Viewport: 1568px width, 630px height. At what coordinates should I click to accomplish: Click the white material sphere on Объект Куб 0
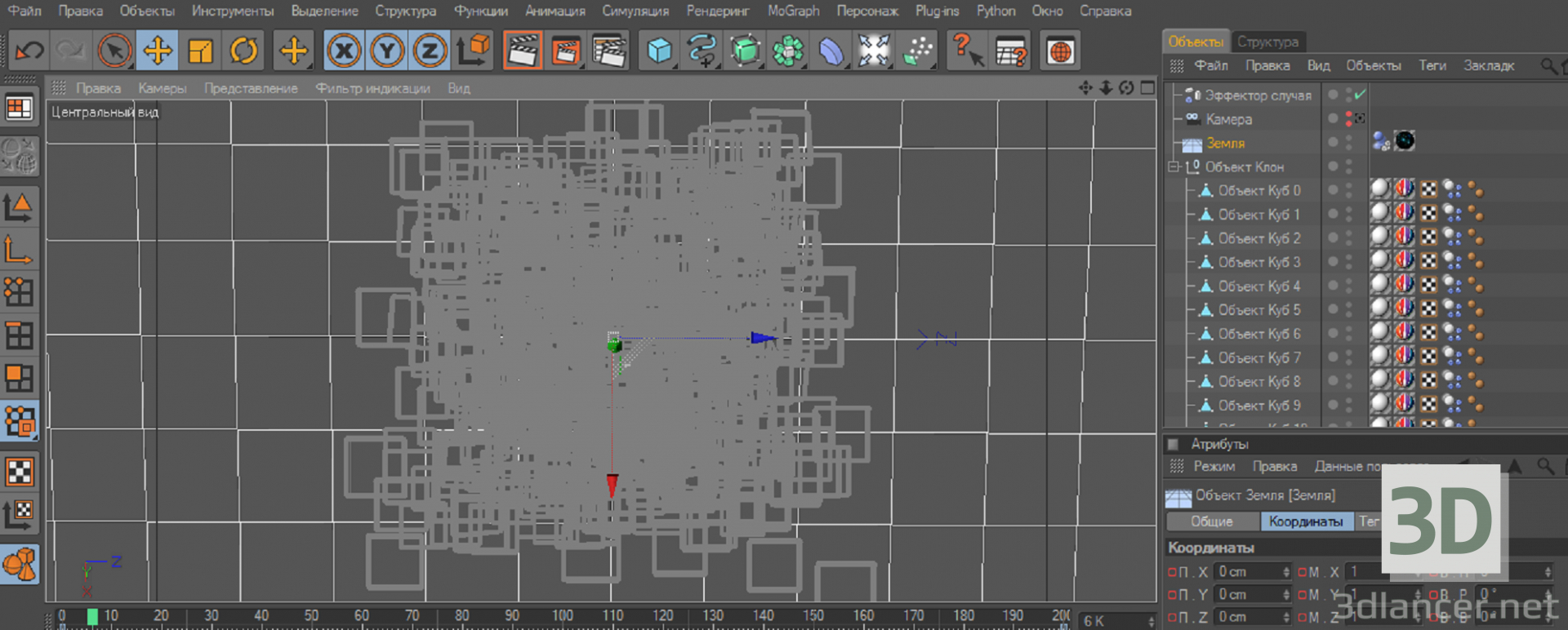click(1379, 189)
